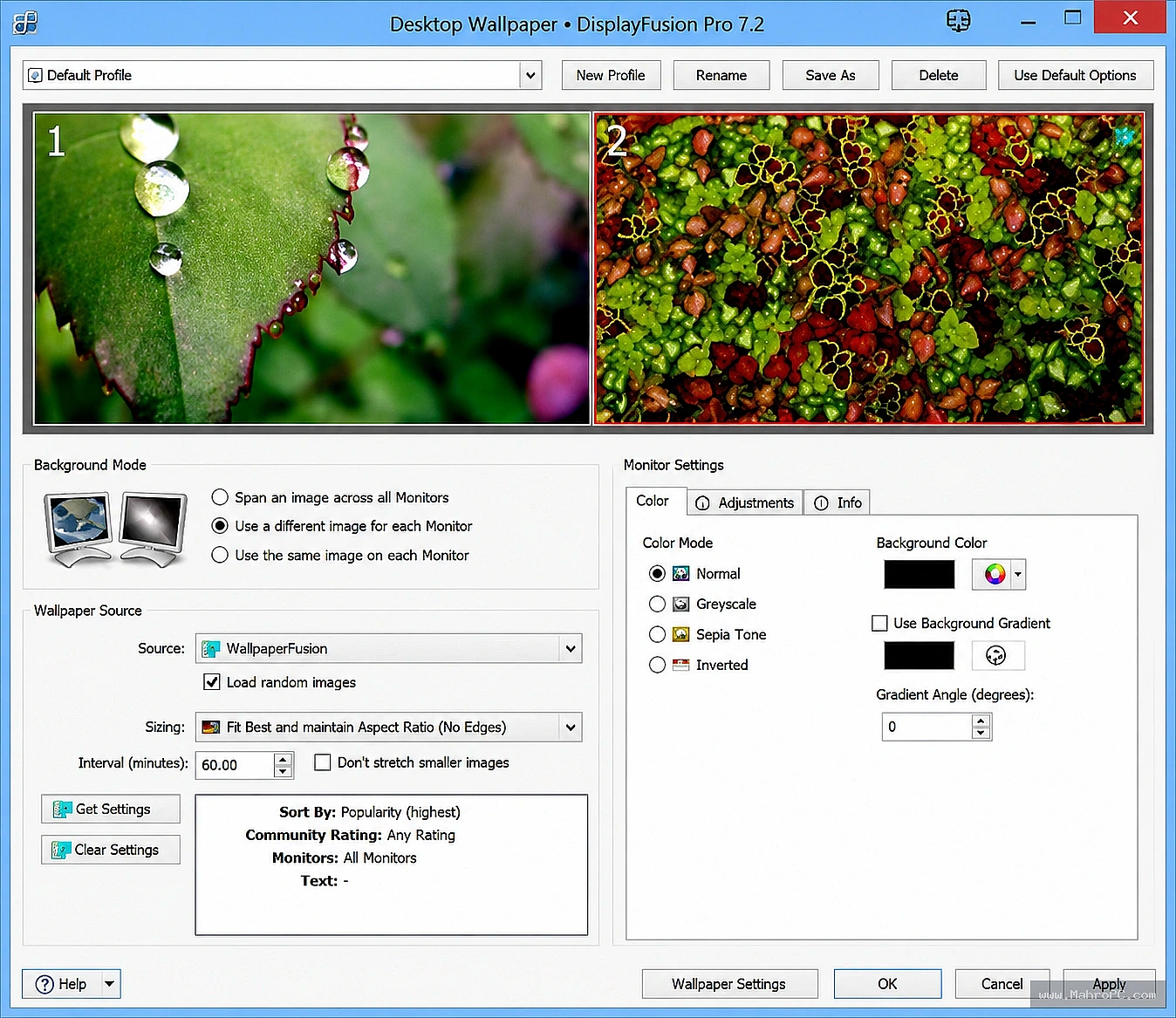Open Wallpaper Settings
Viewport: 1176px width, 1018px height.
tap(729, 984)
